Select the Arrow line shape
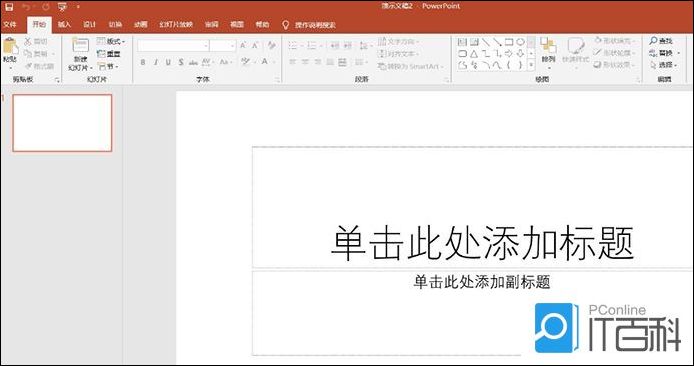Screen dimensions: 694x366 click(x=497, y=42)
